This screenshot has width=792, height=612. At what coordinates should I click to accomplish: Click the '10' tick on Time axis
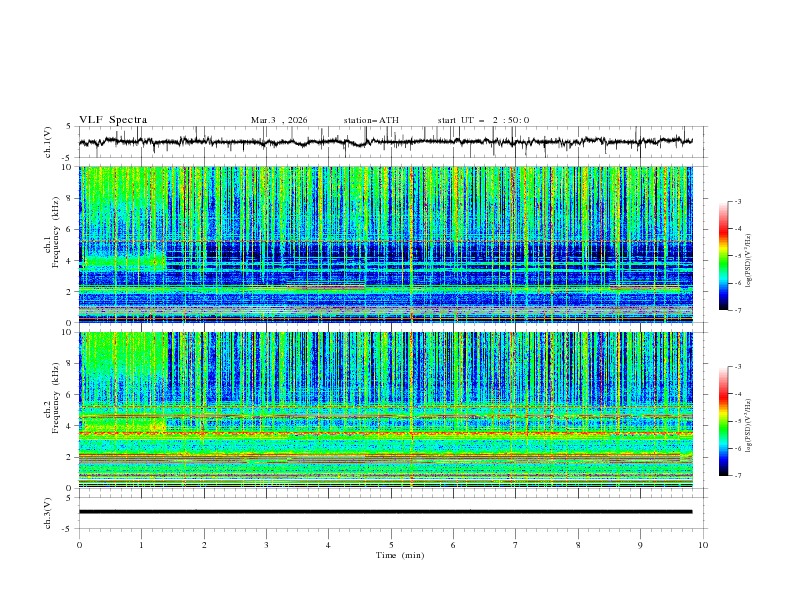click(703, 545)
